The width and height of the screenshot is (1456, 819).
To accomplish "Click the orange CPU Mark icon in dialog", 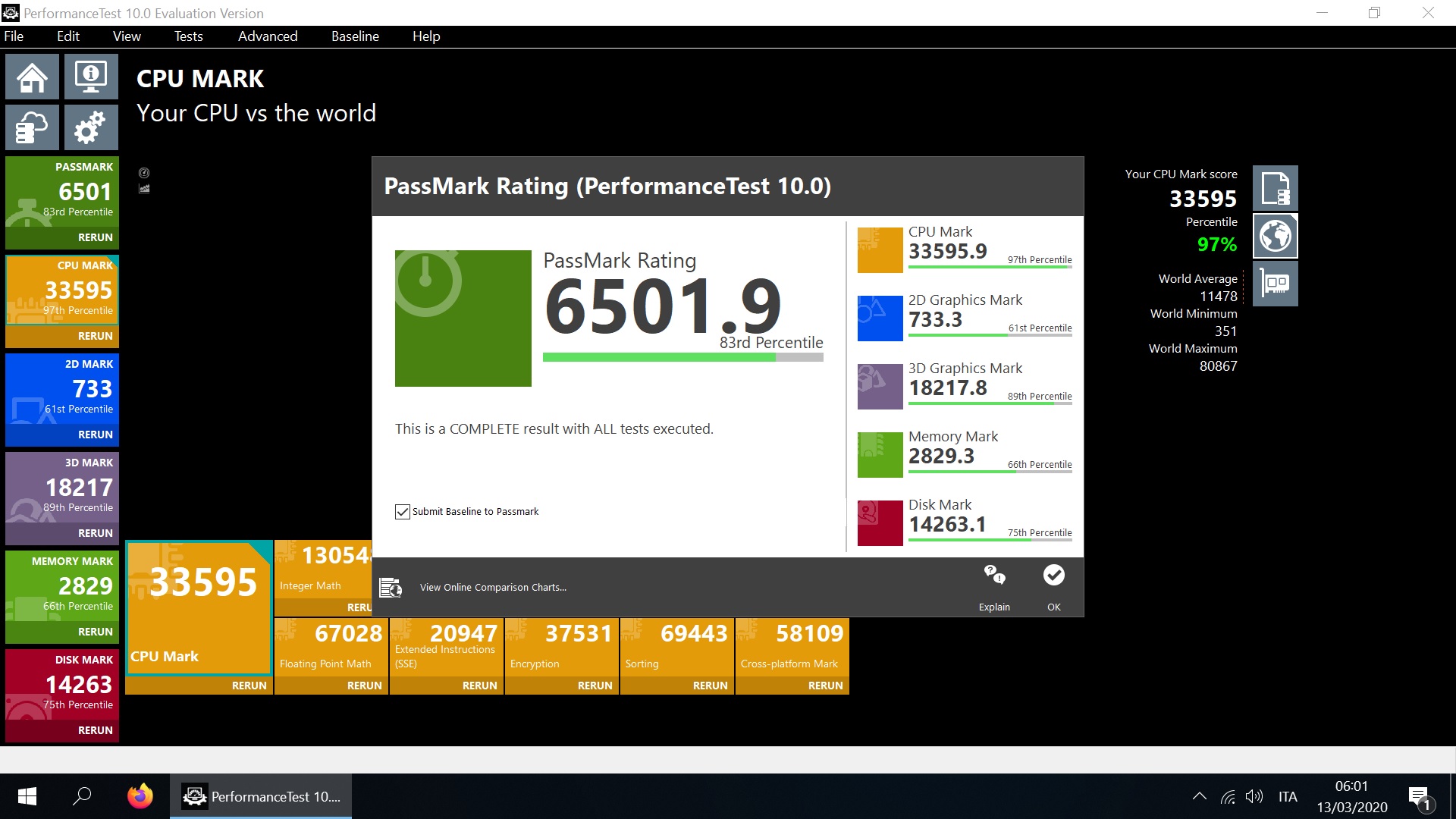I will coord(880,249).
